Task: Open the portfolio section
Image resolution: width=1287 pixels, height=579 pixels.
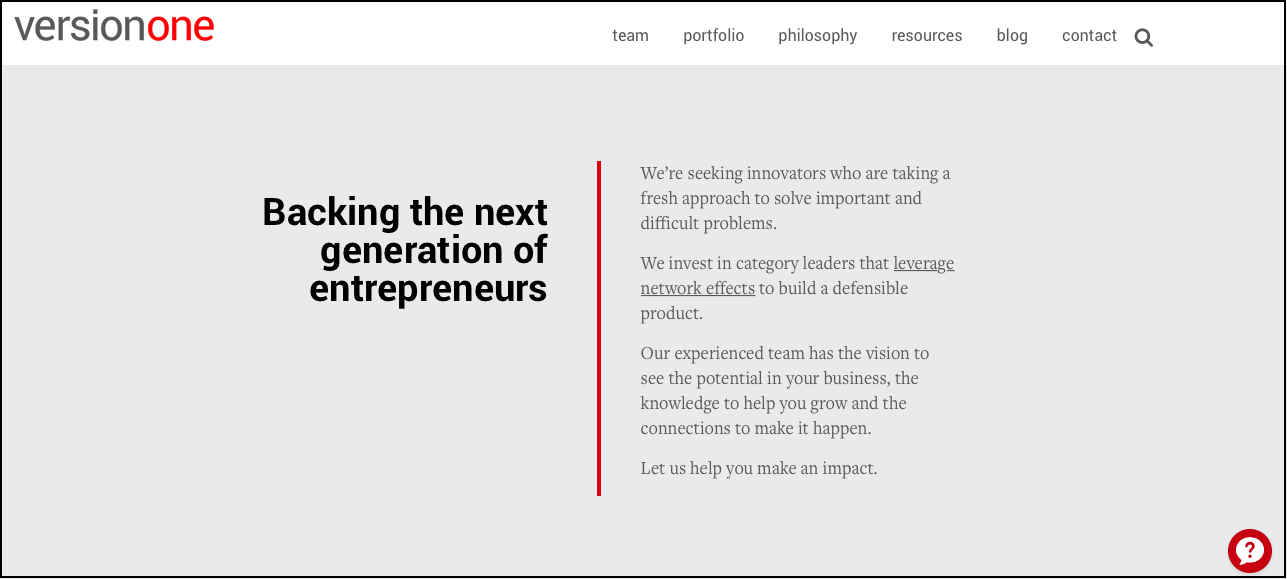Action: click(713, 35)
